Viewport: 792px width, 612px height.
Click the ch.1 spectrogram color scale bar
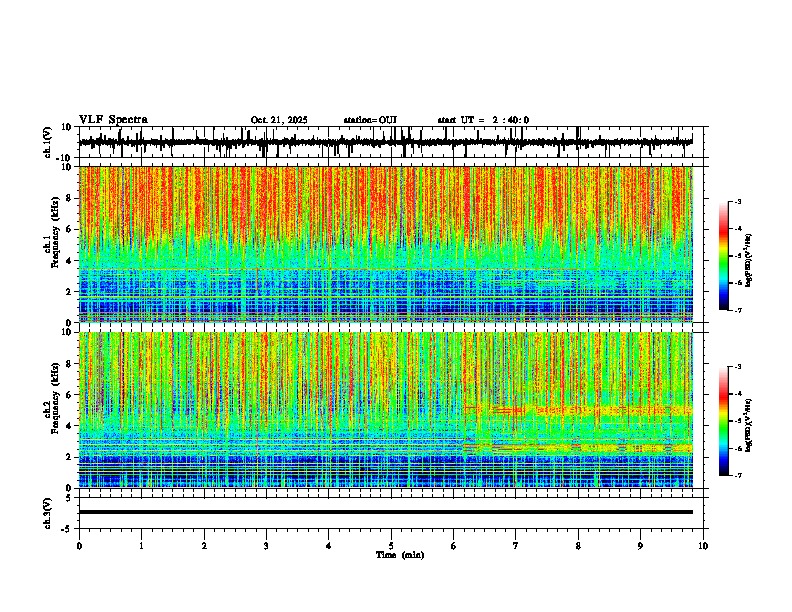pyautogui.click(x=724, y=256)
